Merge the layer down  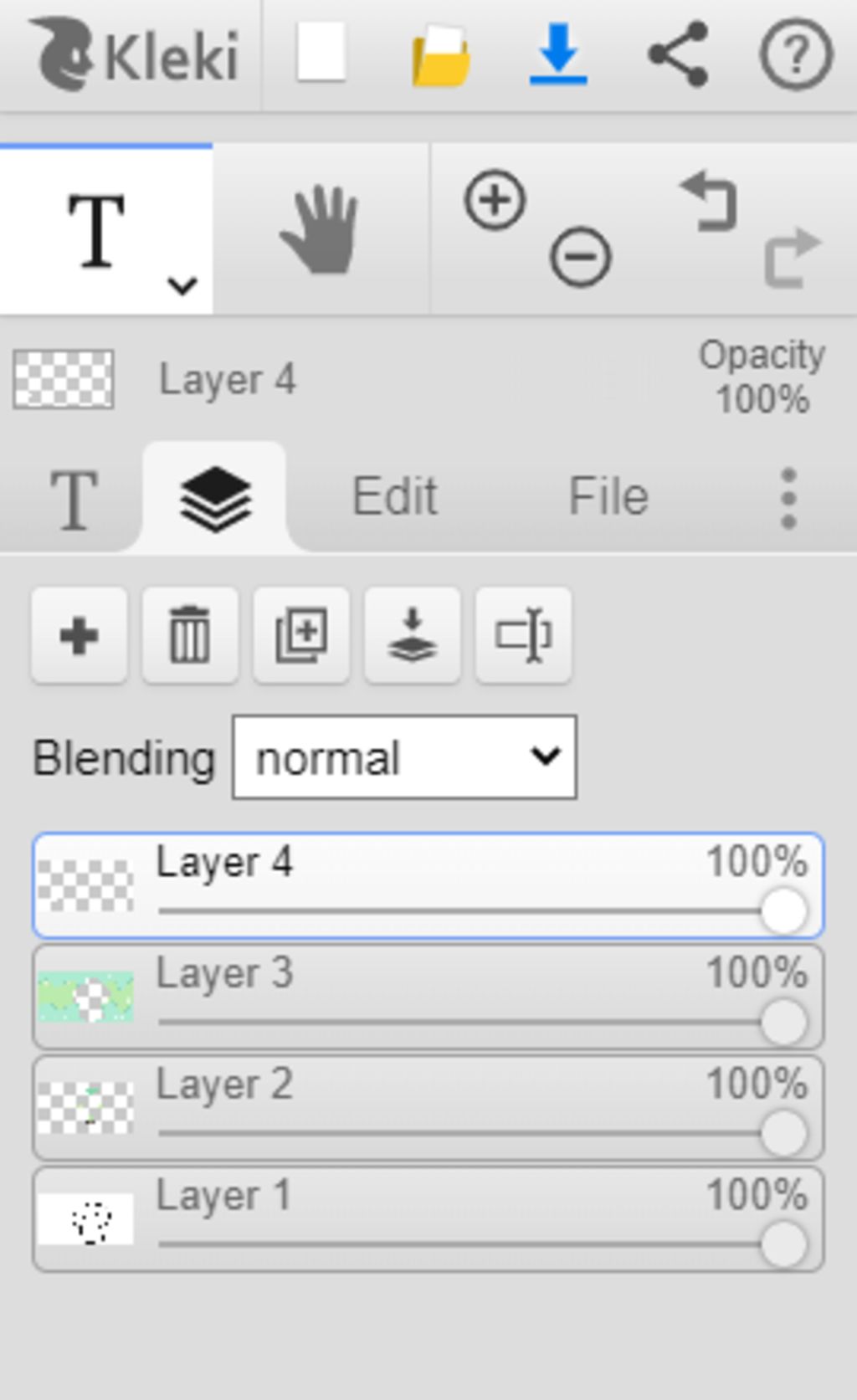click(x=413, y=635)
